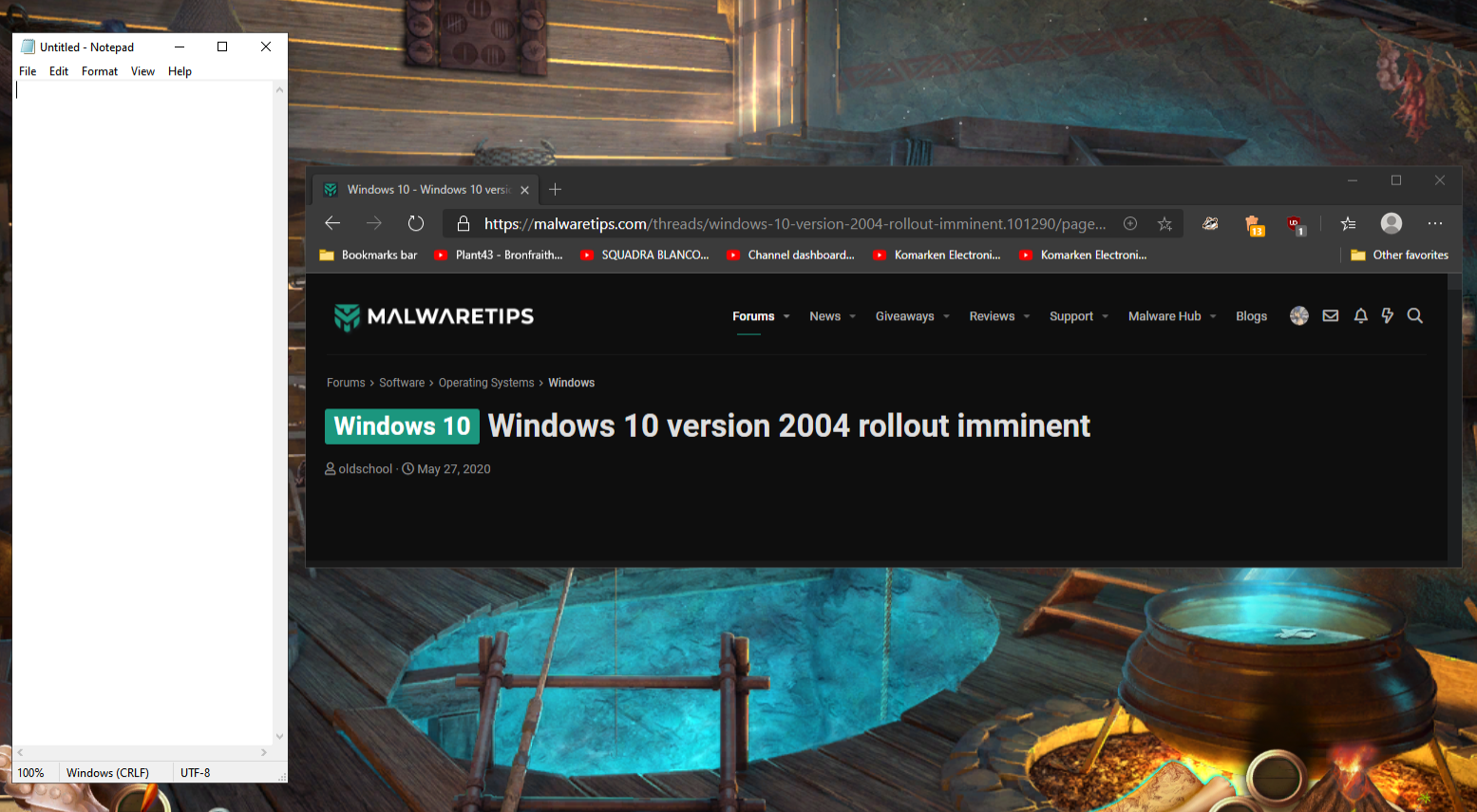Screen dimensions: 1477x812
Task: Click the Notepad title bar icon
Action: (28, 47)
